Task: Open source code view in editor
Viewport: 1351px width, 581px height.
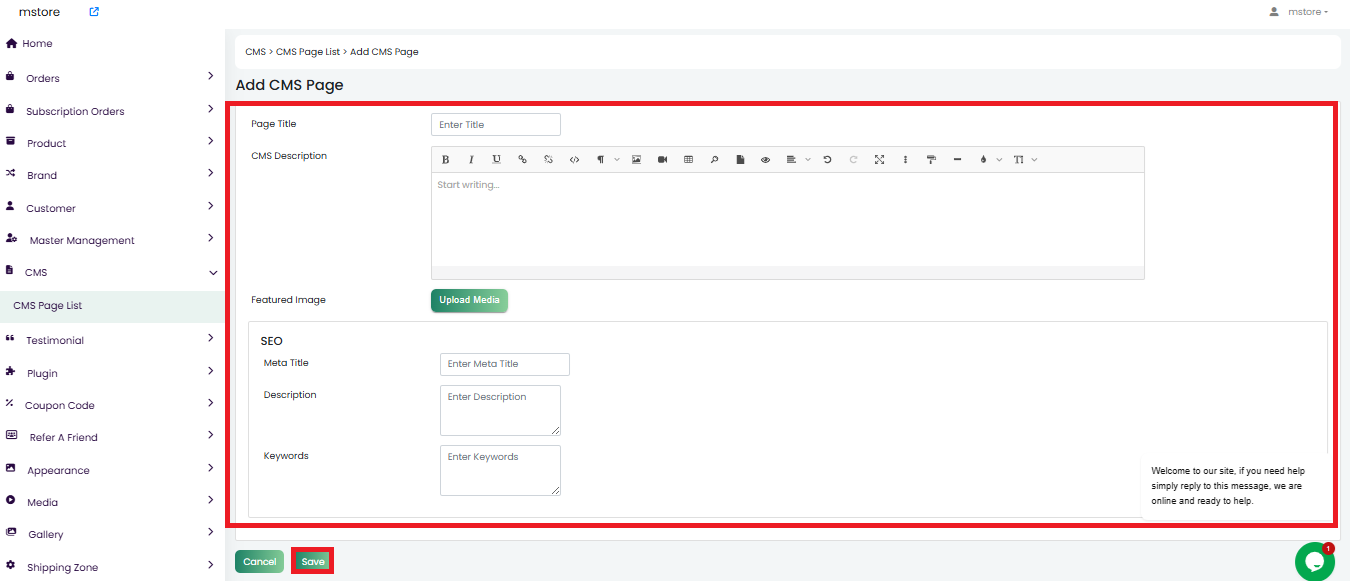Action: click(x=574, y=160)
